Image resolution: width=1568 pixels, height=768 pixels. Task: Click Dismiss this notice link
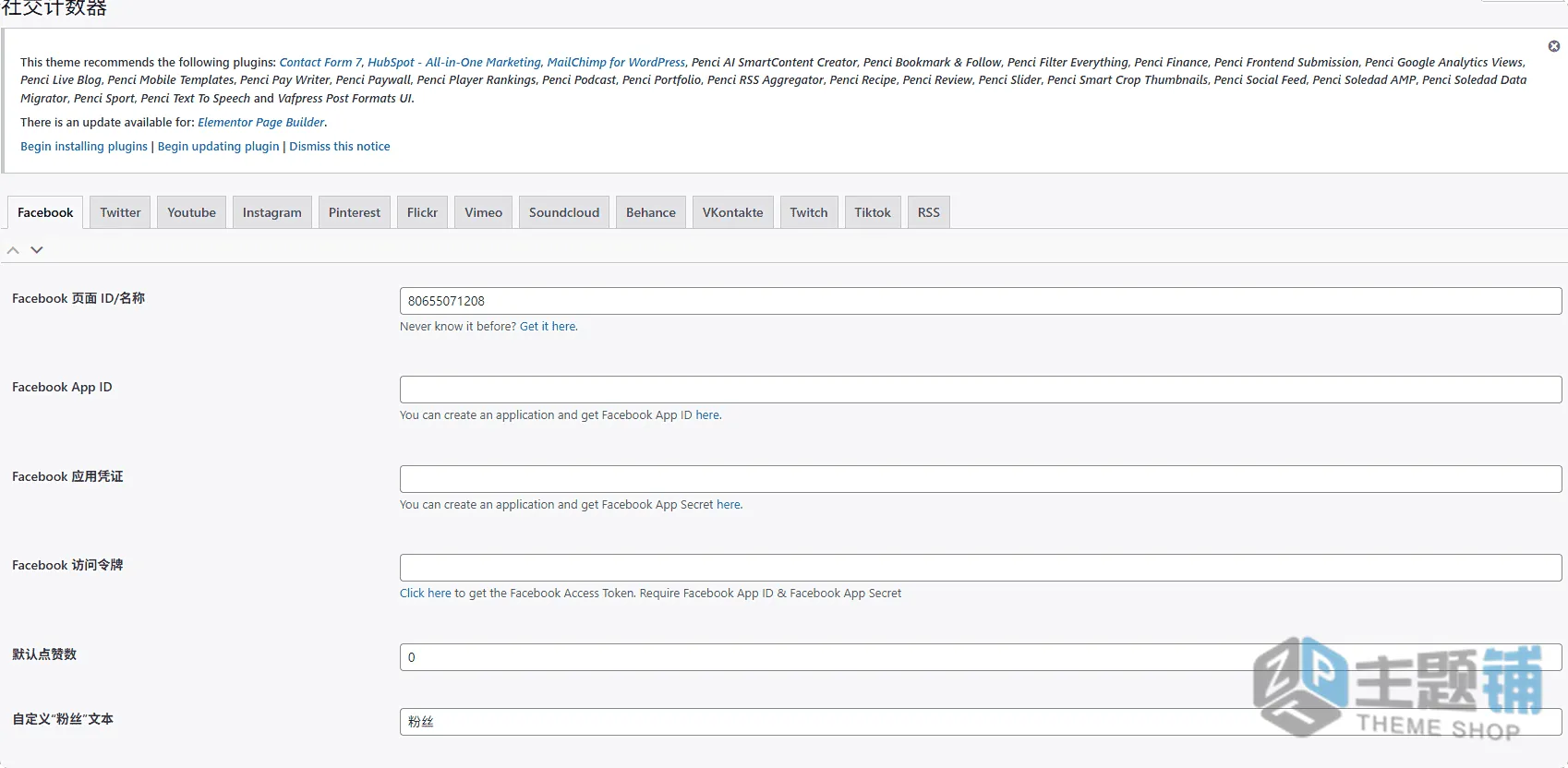pos(340,147)
